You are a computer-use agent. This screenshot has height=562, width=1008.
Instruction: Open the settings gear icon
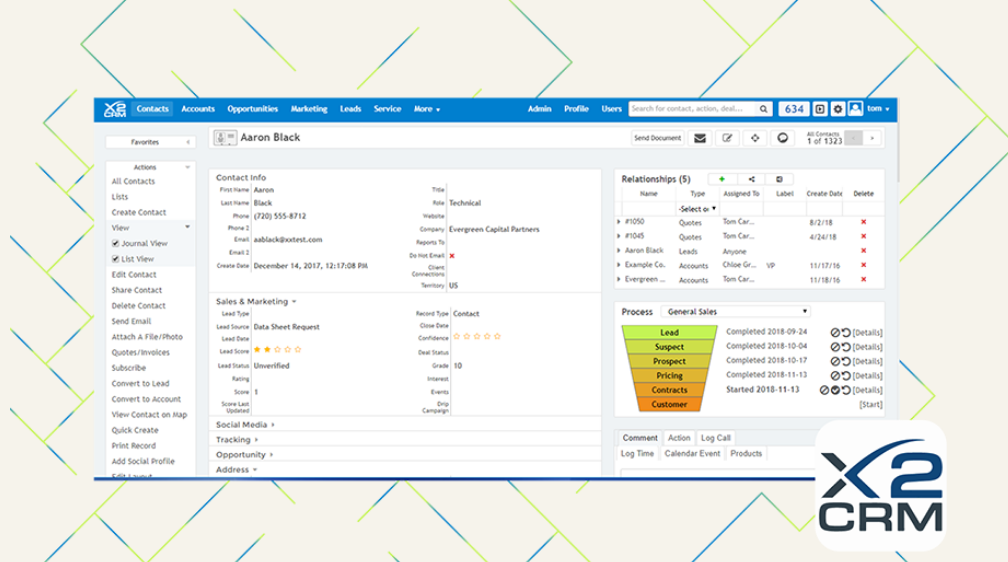click(838, 109)
